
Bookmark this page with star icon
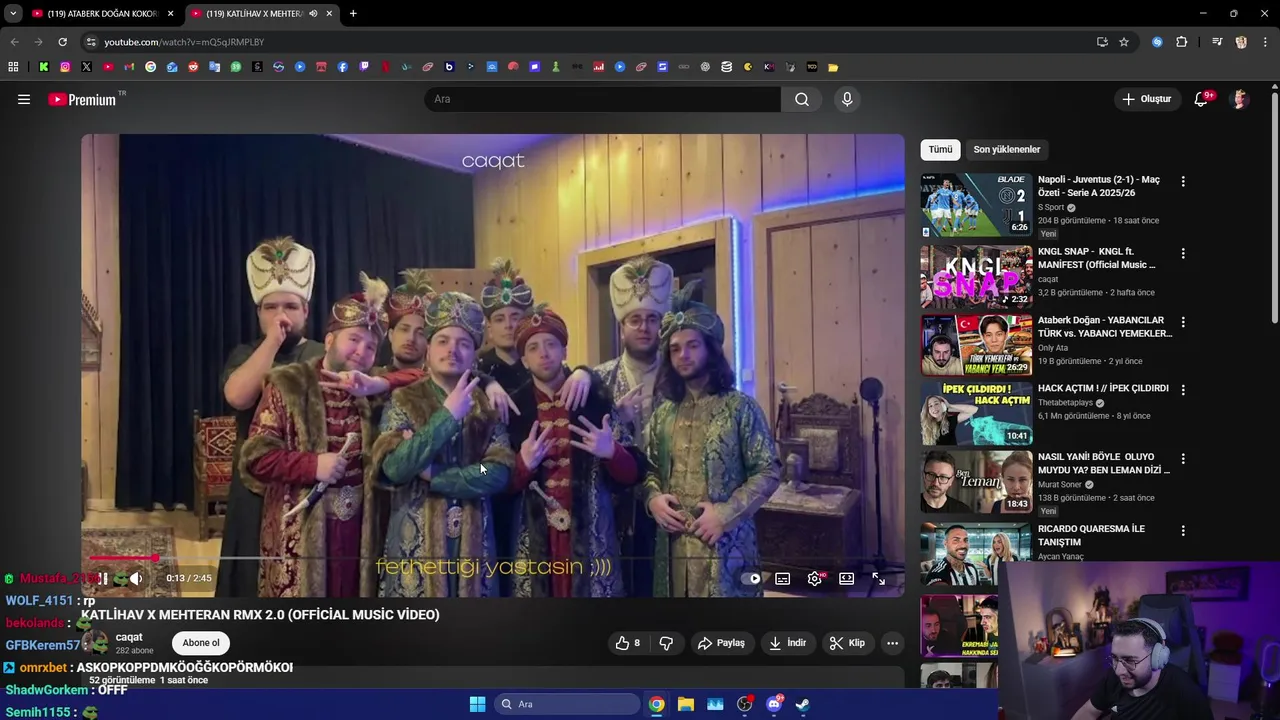click(1124, 42)
